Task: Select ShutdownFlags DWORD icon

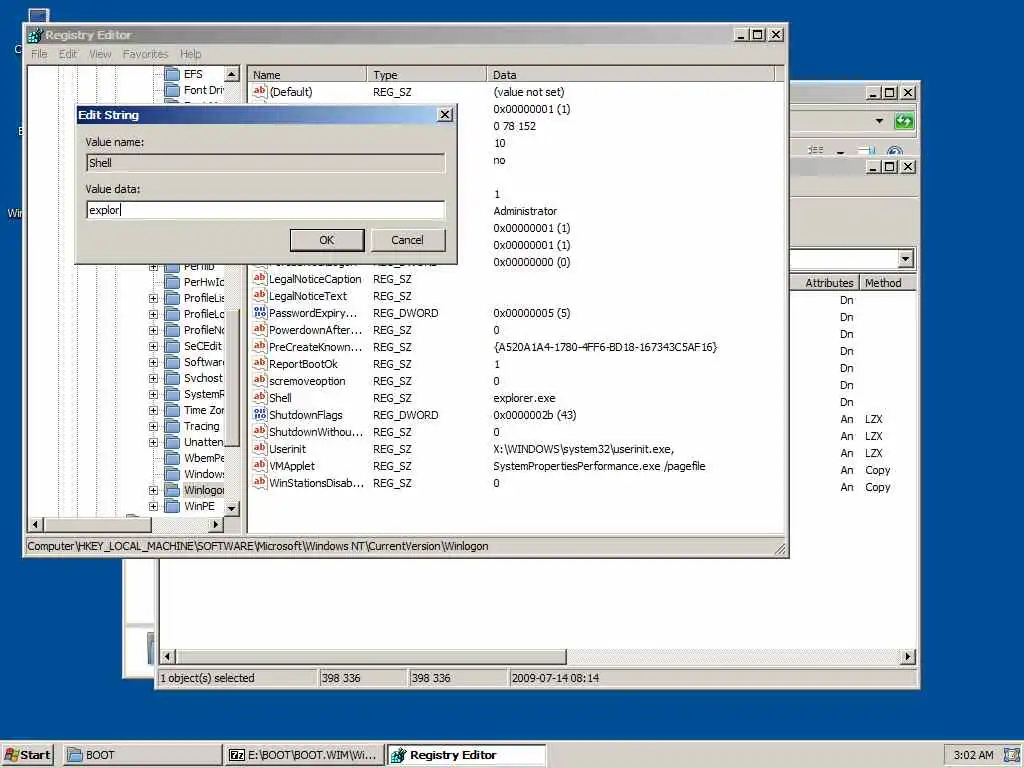Action: pos(259,414)
